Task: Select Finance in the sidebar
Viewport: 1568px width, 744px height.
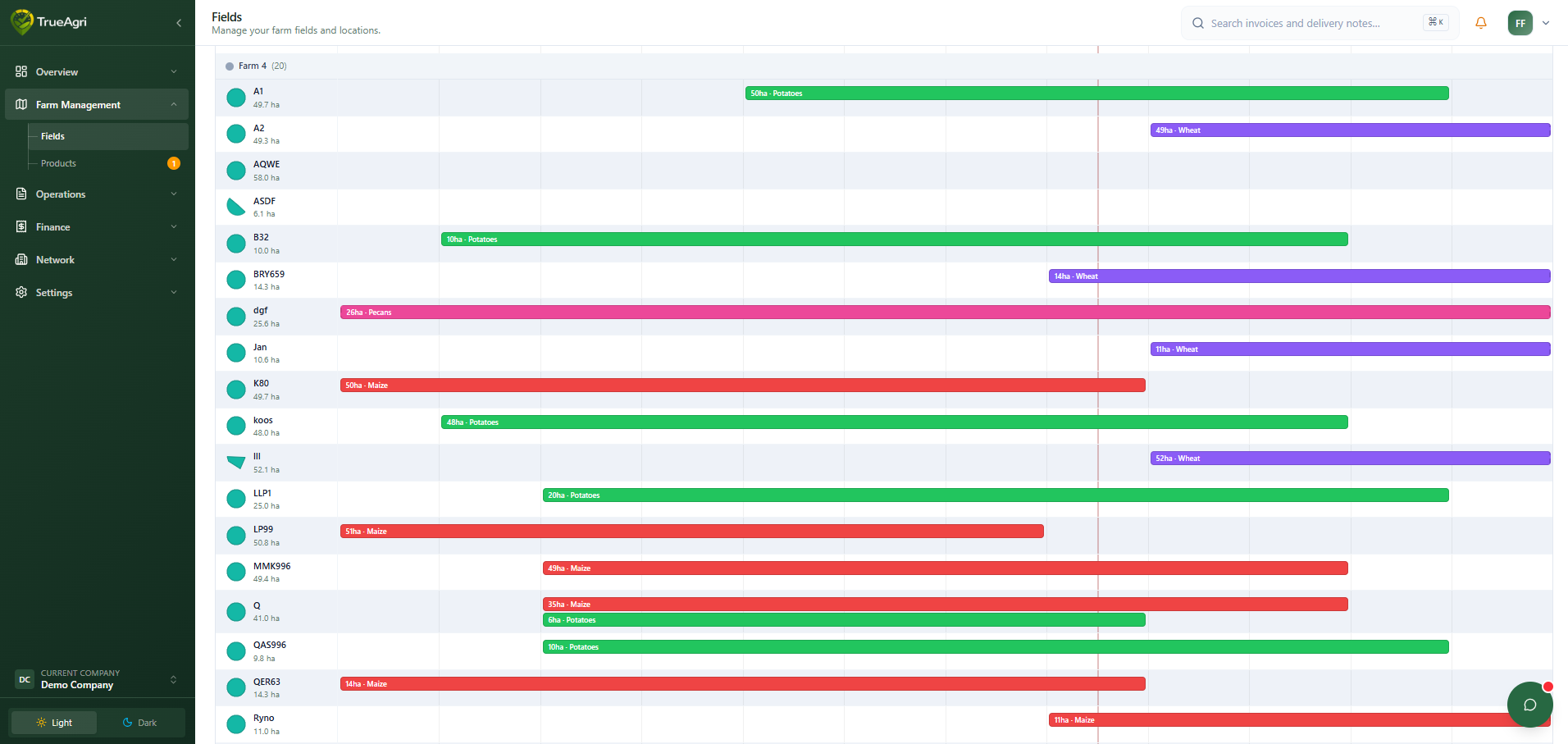Action: (x=97, y=226)
